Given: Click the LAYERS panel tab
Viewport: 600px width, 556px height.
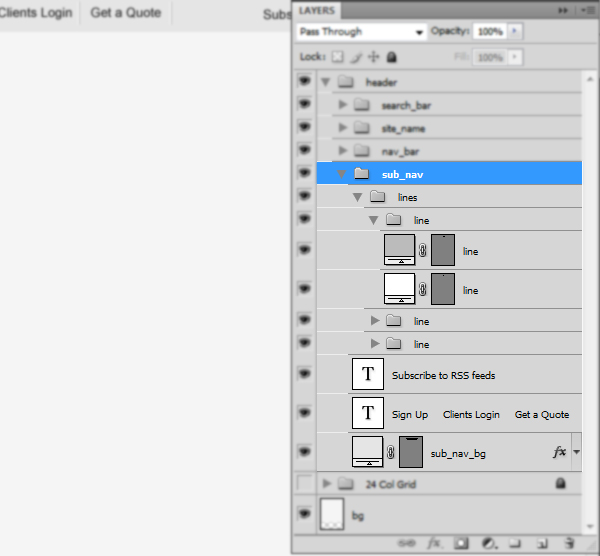Looking at the screenshot, I should (317, 10).
